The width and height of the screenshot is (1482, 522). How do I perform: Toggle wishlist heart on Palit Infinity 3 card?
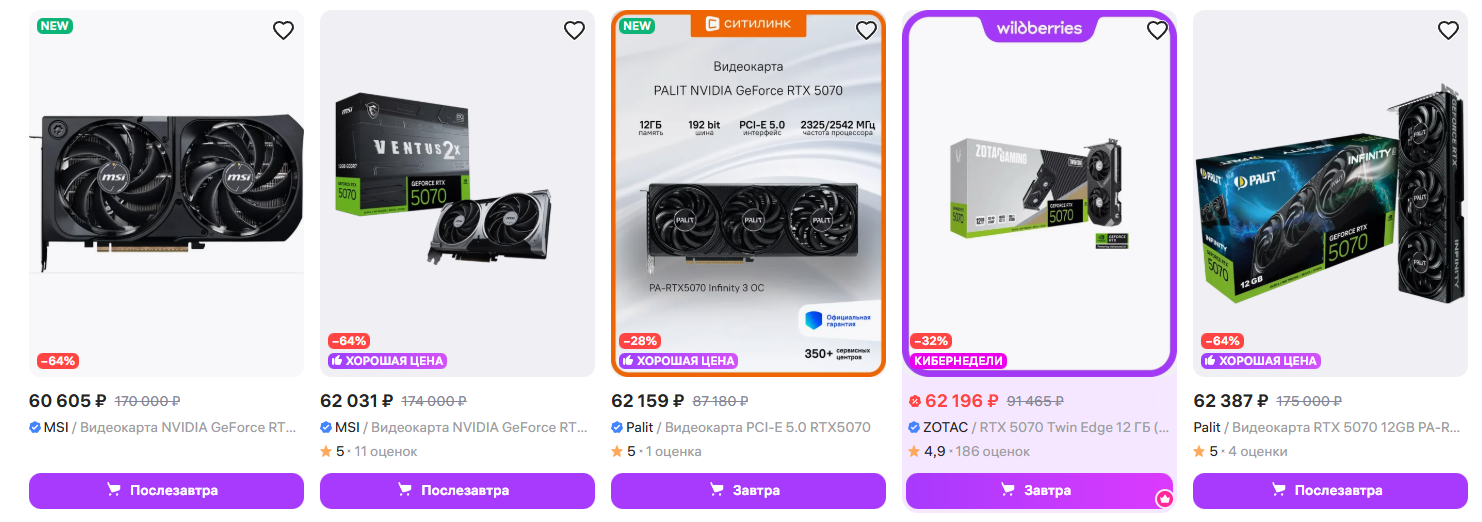(x=1448, y=31)
